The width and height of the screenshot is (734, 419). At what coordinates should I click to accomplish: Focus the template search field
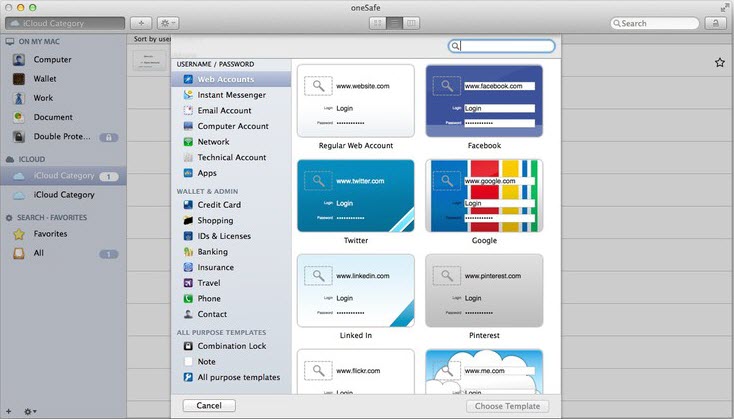coord(502,46)
